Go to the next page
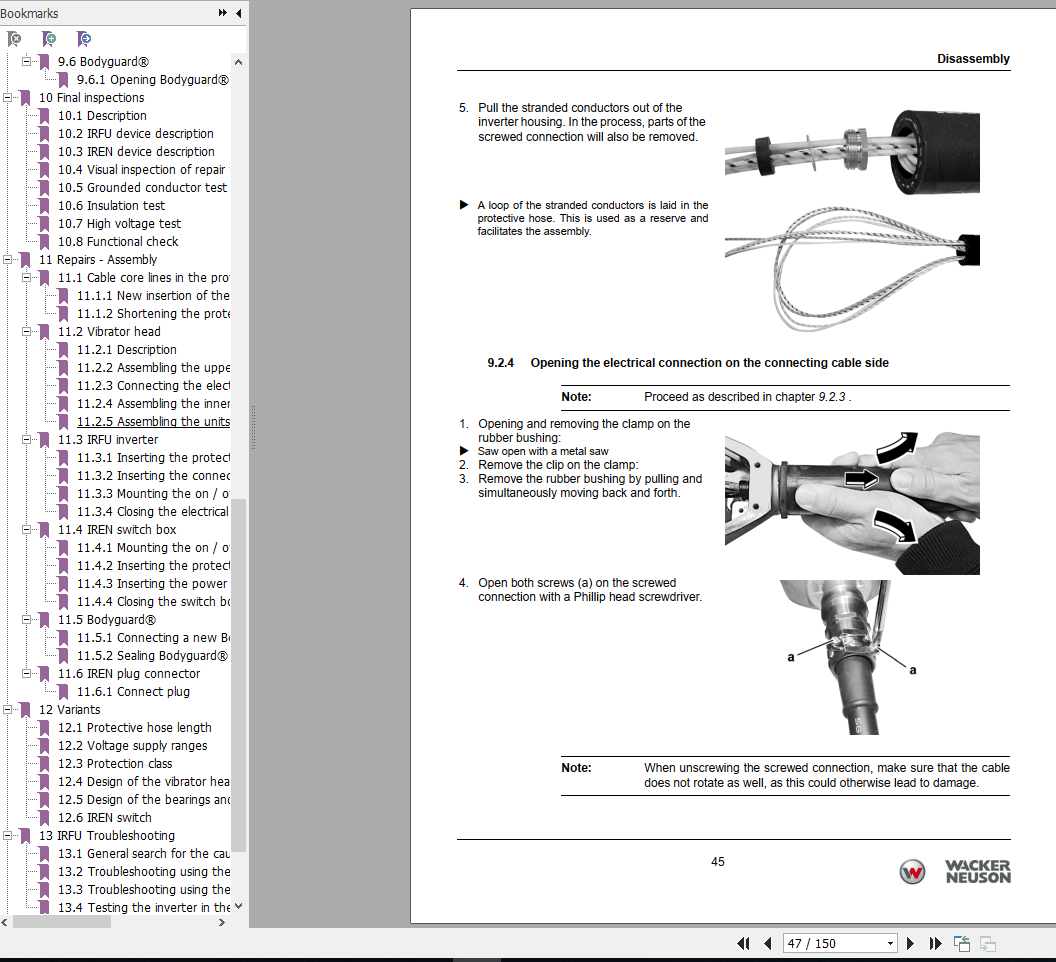The width and height of the screenshot is (1056, 962). click(x=910, y=943)
